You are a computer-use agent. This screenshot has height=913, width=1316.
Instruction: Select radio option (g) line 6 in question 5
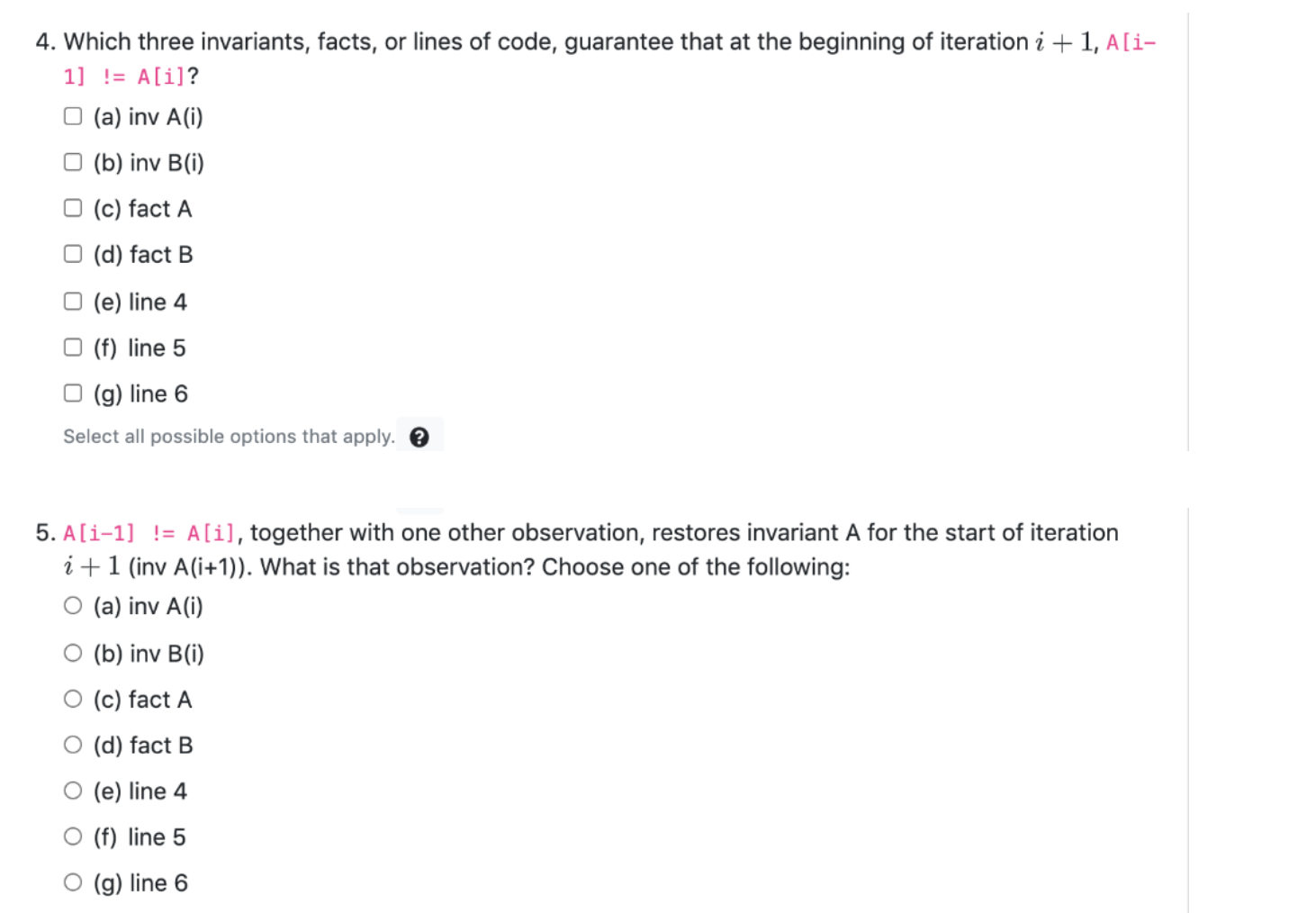pos(72,881)
